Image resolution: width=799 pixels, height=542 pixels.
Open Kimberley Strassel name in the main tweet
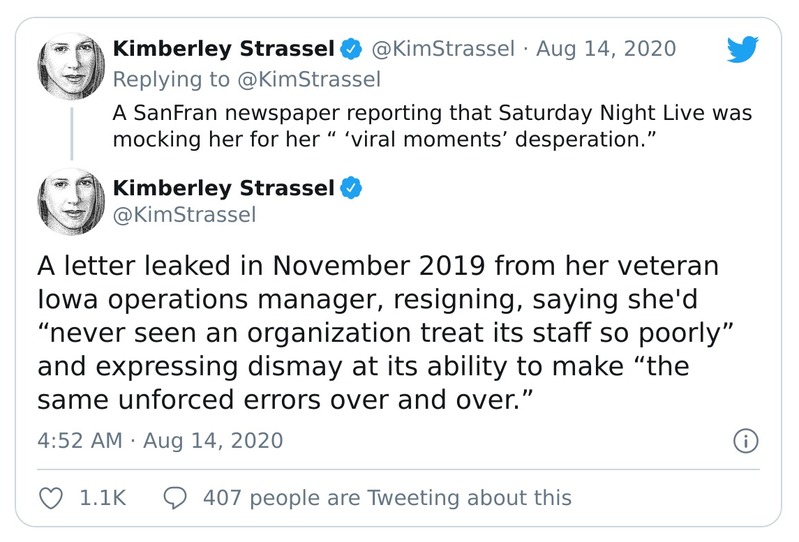click(224, 188)
